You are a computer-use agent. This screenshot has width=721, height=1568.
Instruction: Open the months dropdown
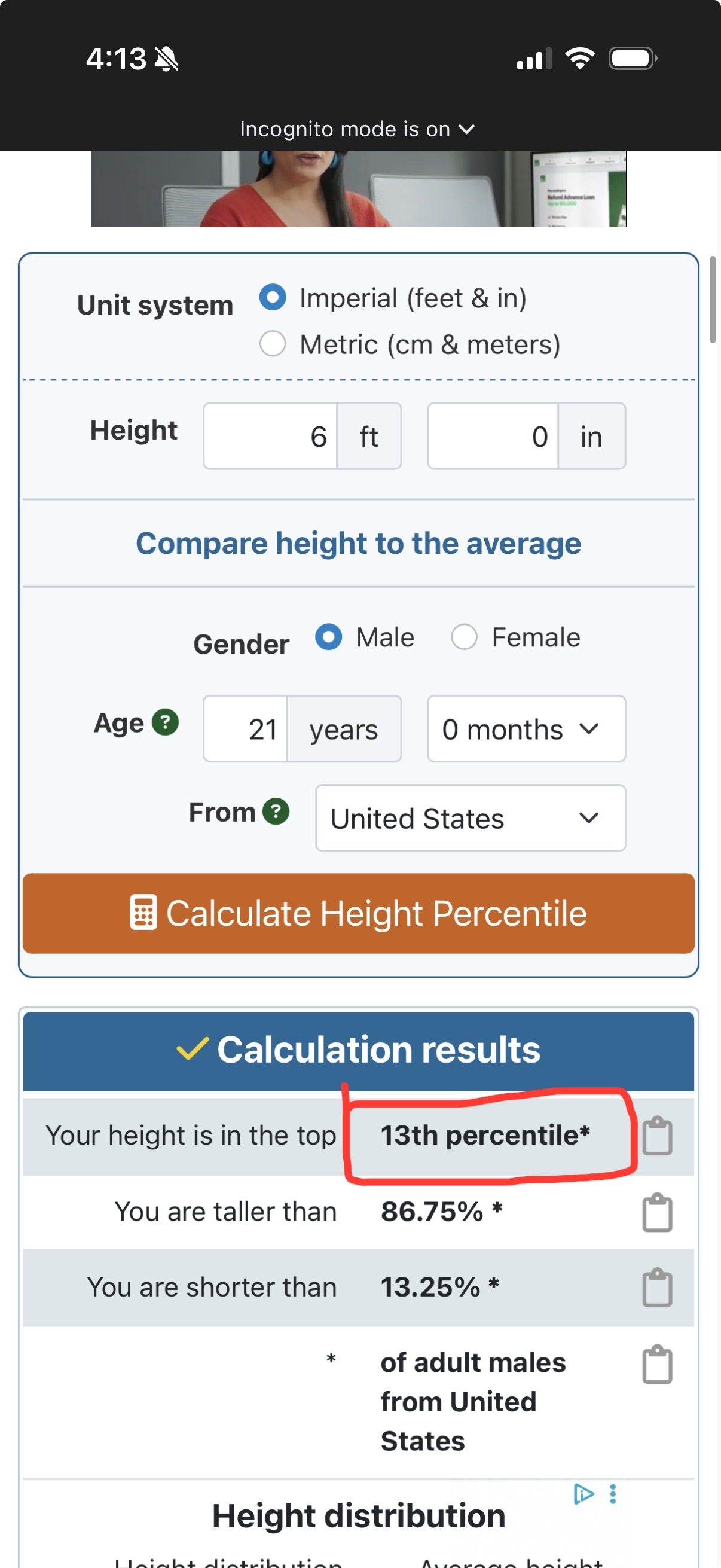click(526, 728)
